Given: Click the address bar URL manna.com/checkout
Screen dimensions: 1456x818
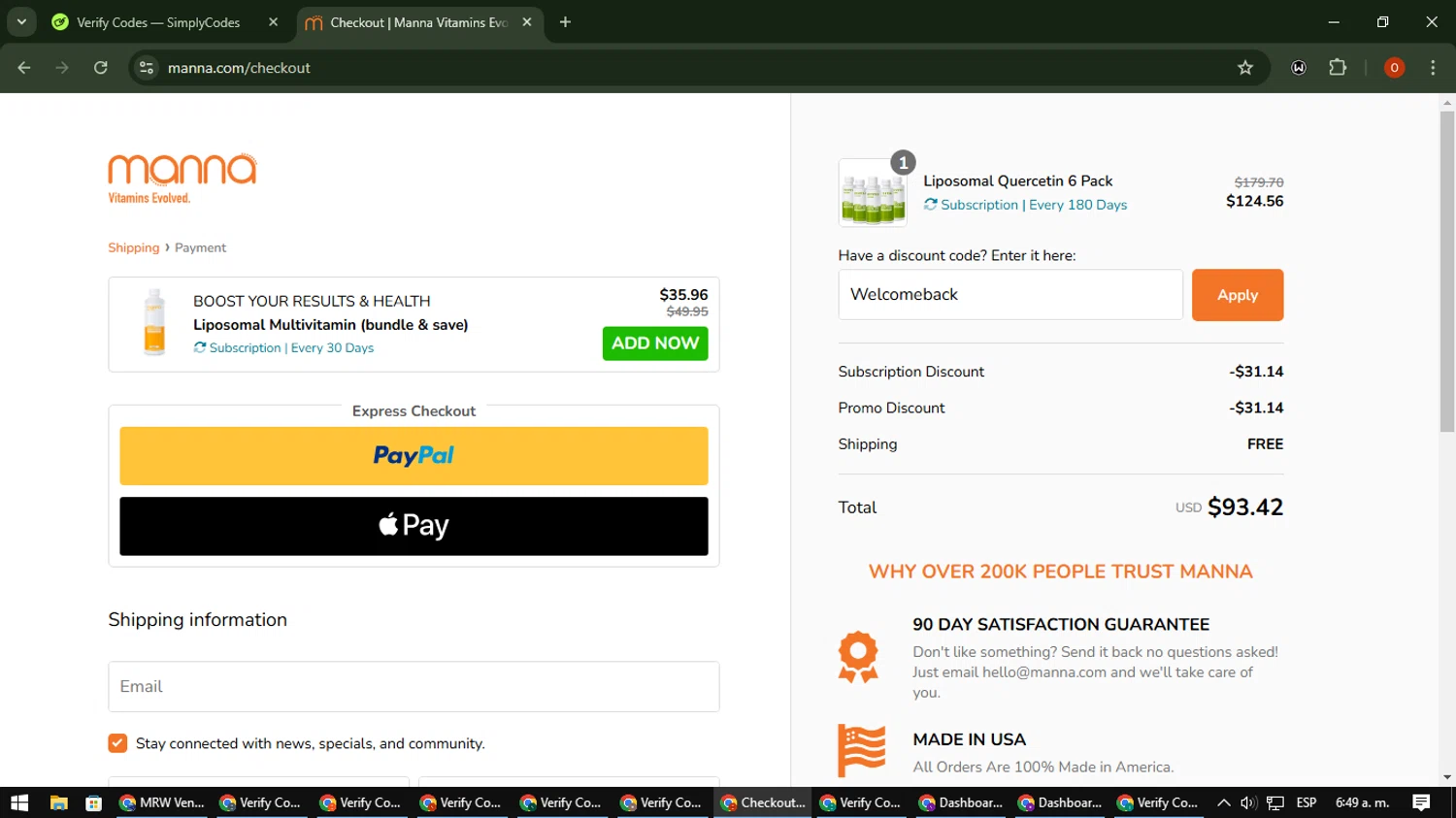Looking at the screenshot, I should (239, 68).
